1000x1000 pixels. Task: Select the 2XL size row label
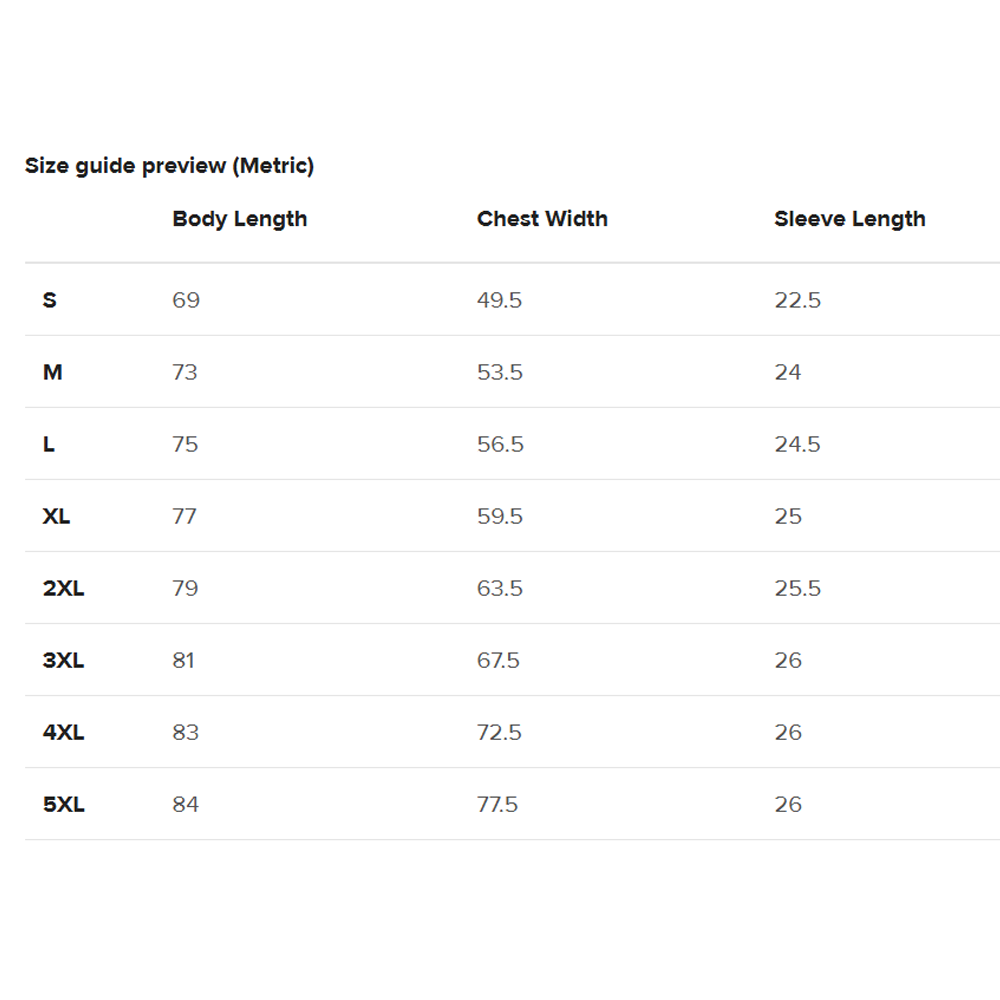coord(63,588)
